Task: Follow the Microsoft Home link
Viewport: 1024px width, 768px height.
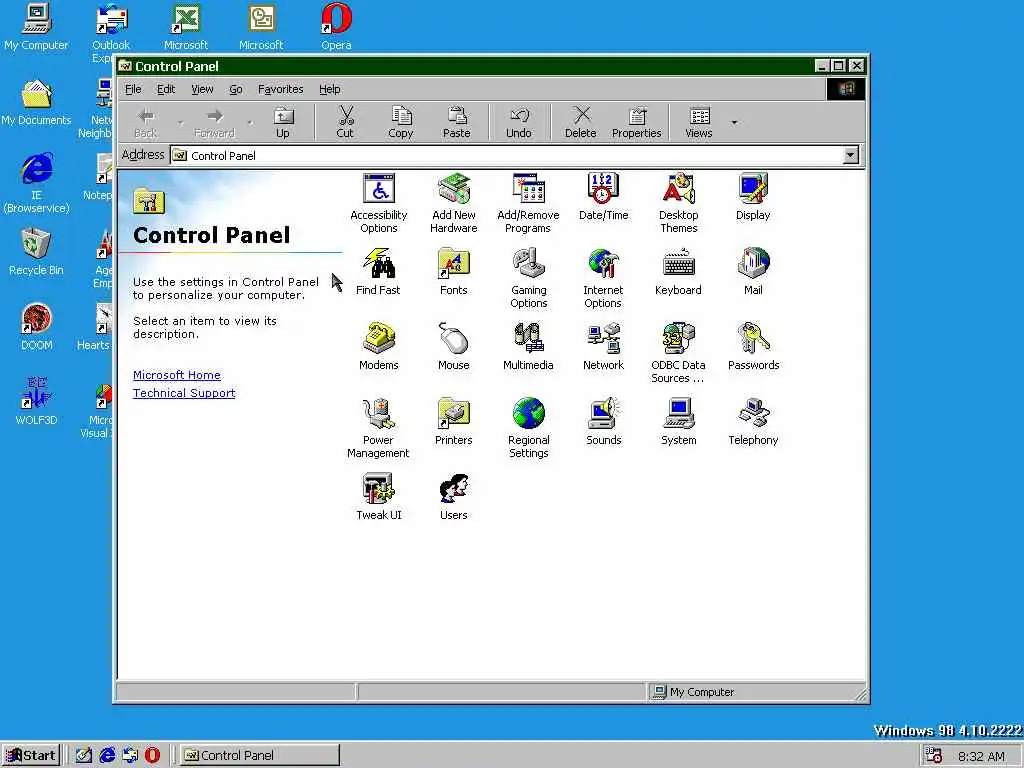Action: click(x=177, y=376)
